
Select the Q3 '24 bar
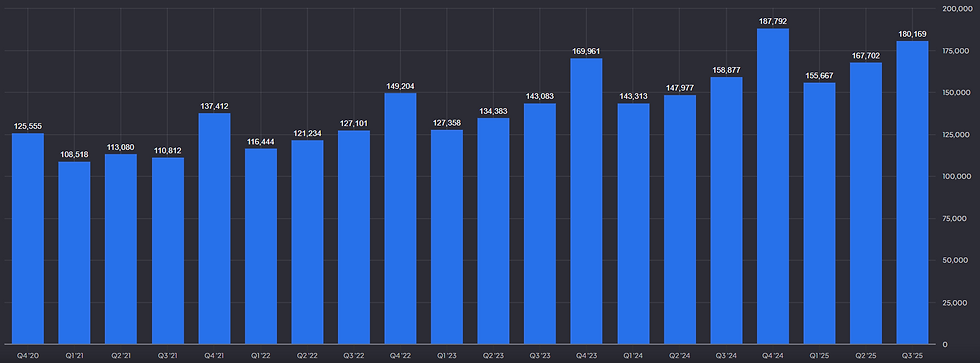click(x=727, y=211)
